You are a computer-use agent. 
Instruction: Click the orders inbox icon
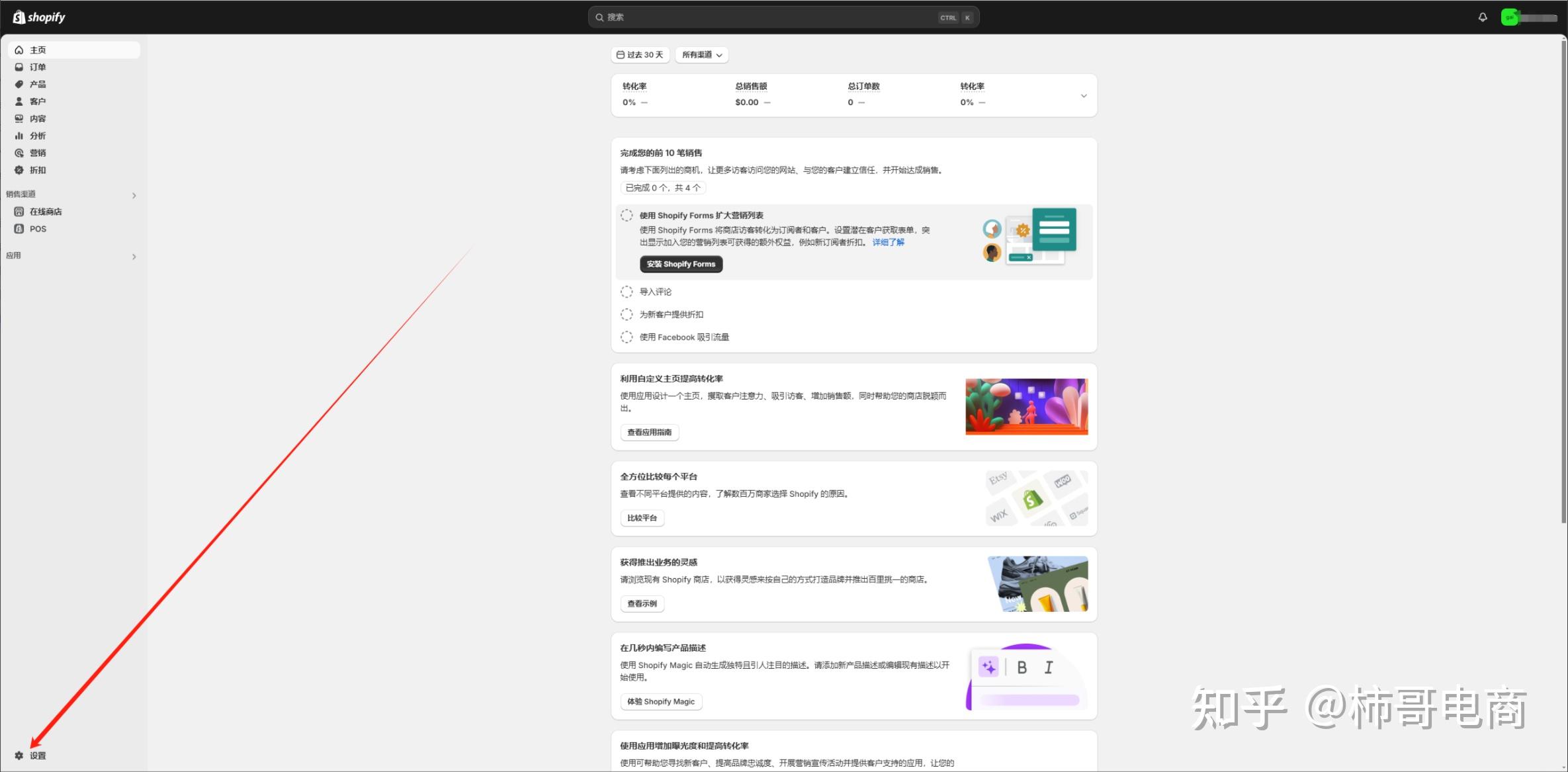19,67
